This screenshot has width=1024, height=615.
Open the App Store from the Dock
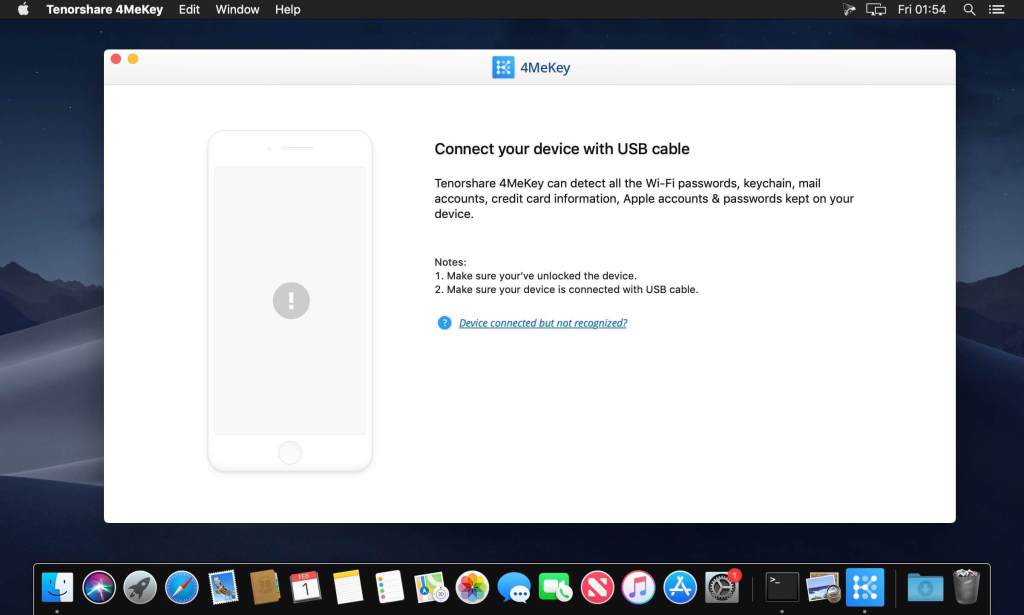pyautogui.click(x=680, y=587)
